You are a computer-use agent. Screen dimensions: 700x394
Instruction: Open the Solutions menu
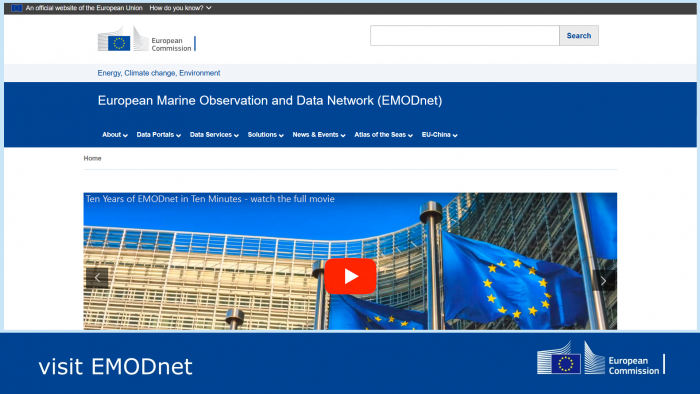266,135
